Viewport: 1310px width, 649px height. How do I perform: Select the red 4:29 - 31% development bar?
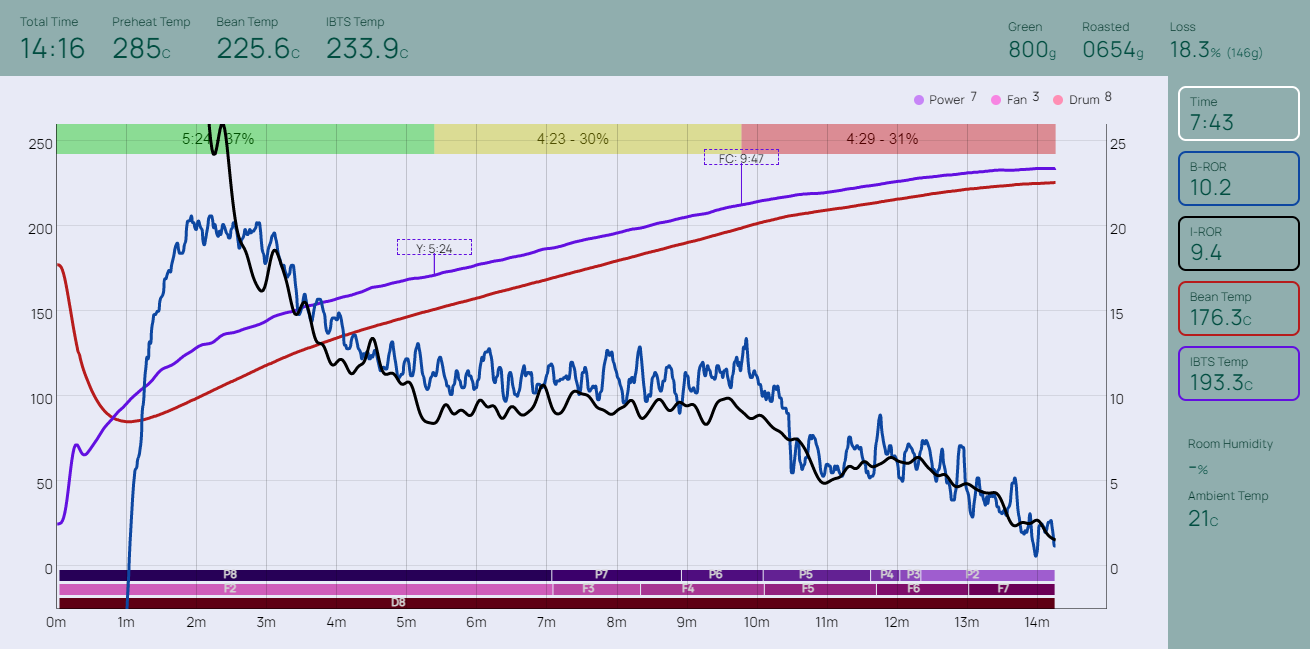tap(898, 139)
